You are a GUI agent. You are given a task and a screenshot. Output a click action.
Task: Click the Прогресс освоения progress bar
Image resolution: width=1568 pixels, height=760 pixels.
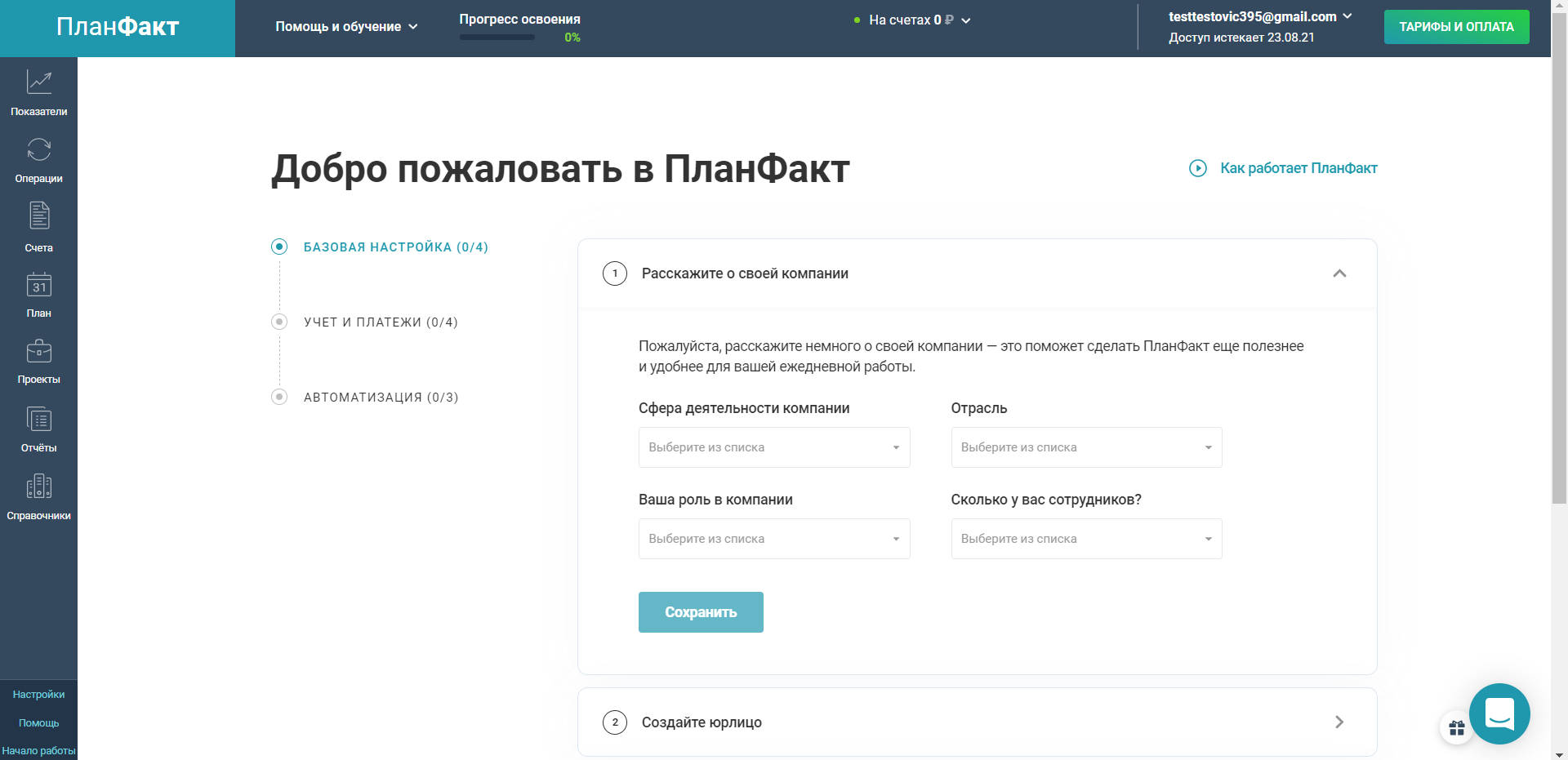[497, 37]
